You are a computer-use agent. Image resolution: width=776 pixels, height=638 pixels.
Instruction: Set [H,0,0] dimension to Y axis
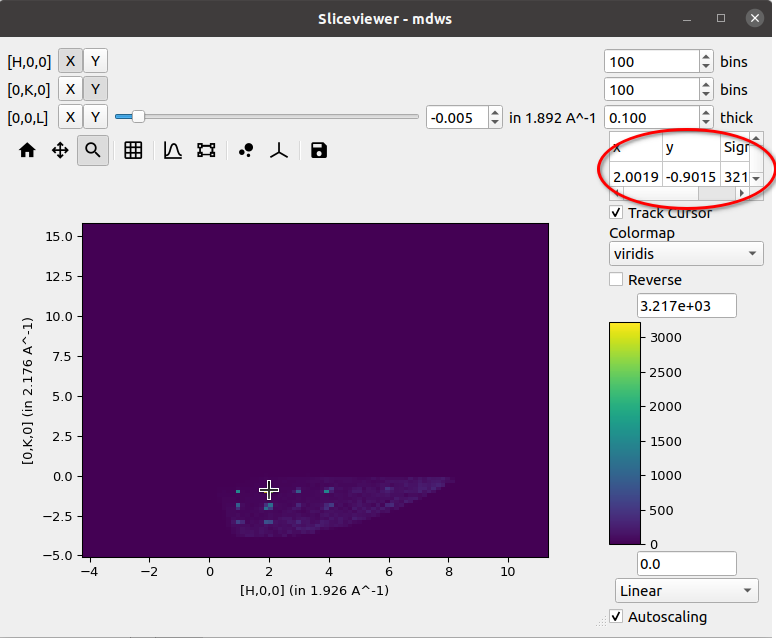point(95,61)
